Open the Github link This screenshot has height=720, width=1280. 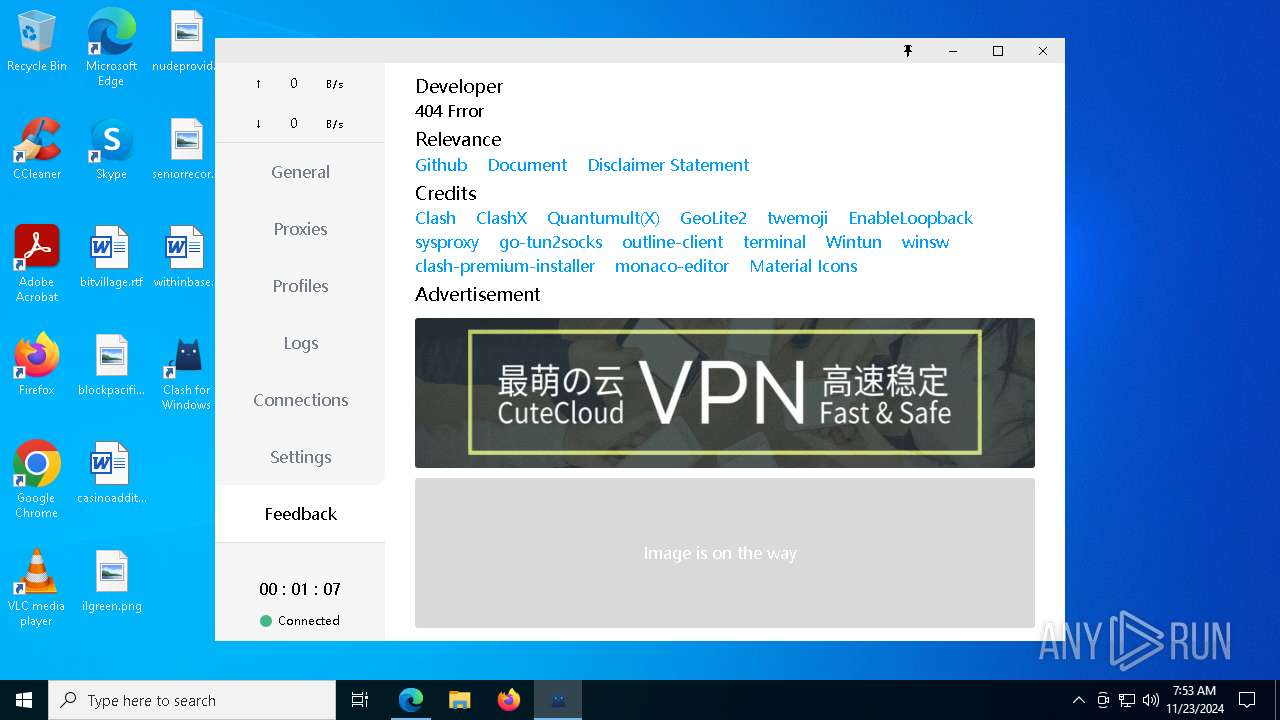pyautogui.click(x=441, y=165)
